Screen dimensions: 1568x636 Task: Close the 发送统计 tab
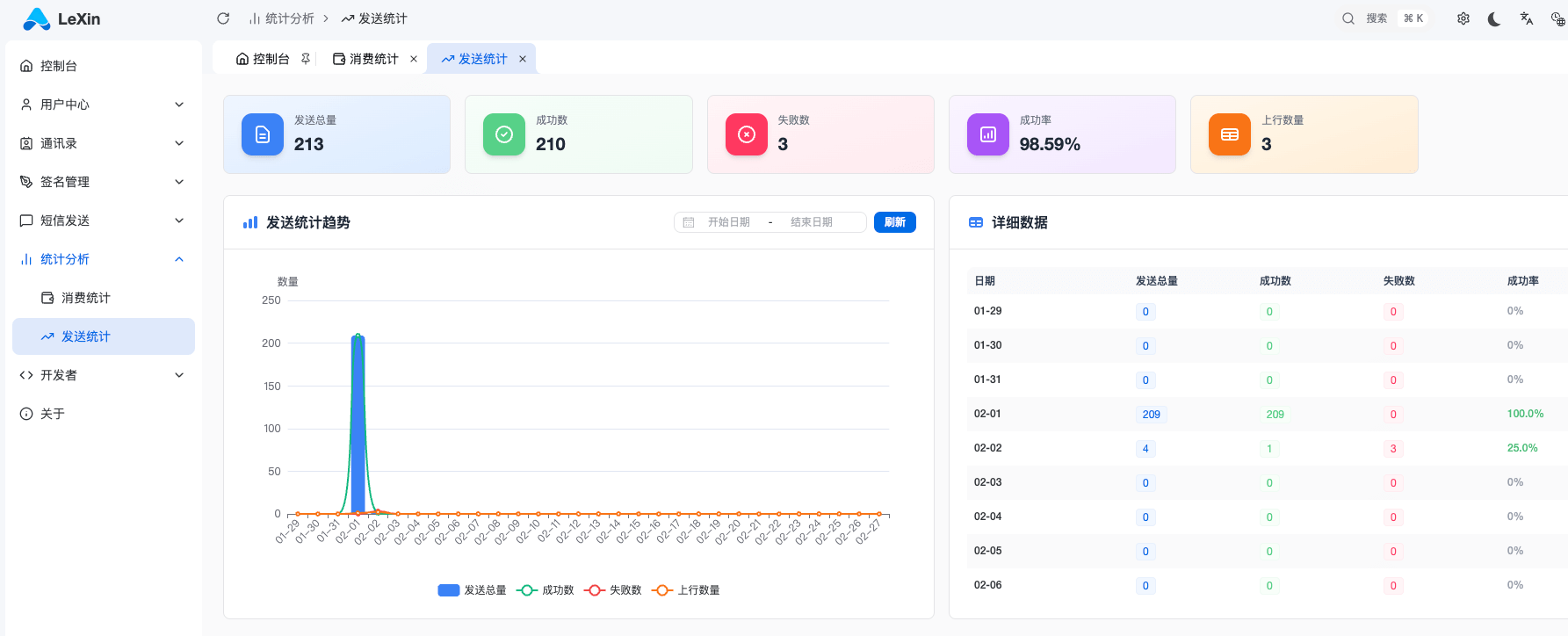pos(523,59)
